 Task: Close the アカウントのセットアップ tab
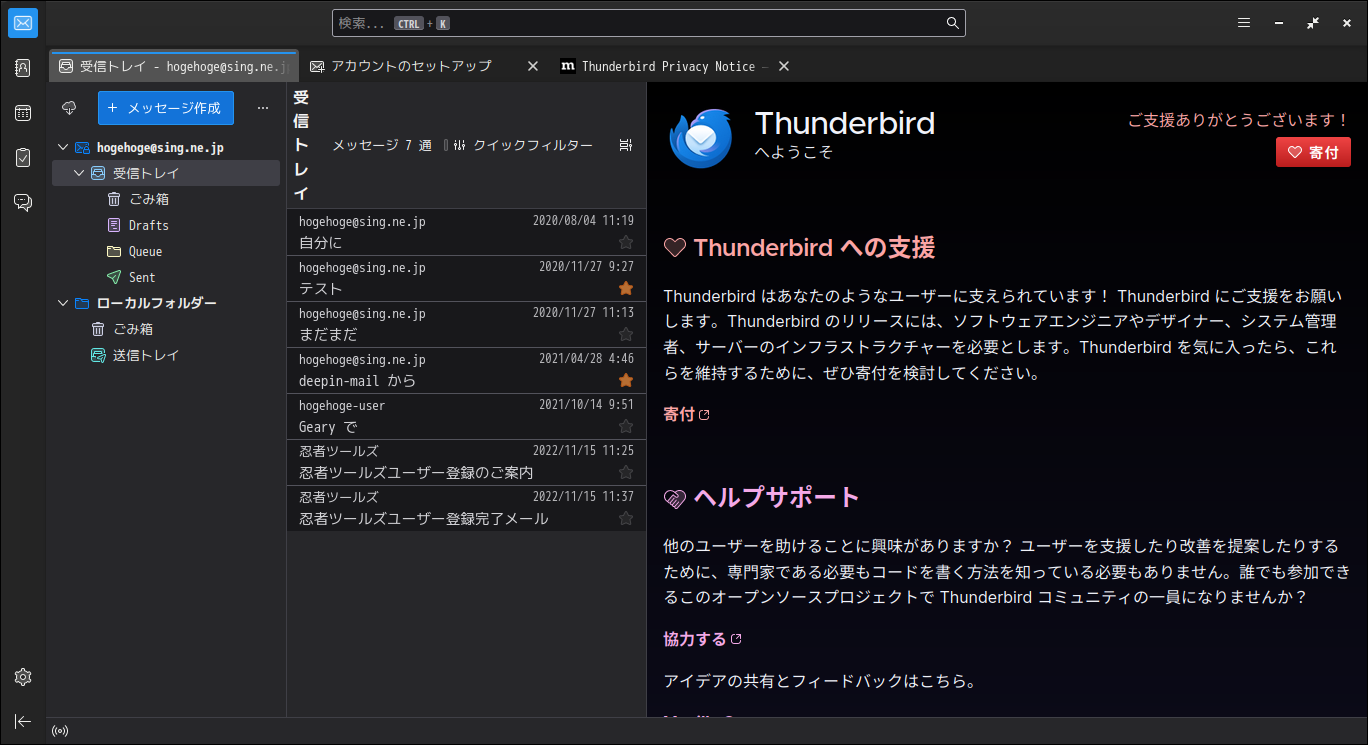click(533, 66)
